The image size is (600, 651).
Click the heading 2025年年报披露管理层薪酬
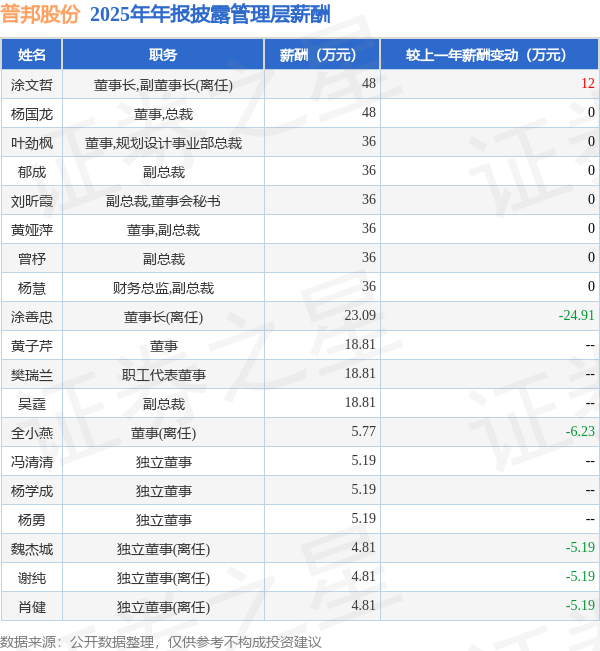[x=210, y=14]
